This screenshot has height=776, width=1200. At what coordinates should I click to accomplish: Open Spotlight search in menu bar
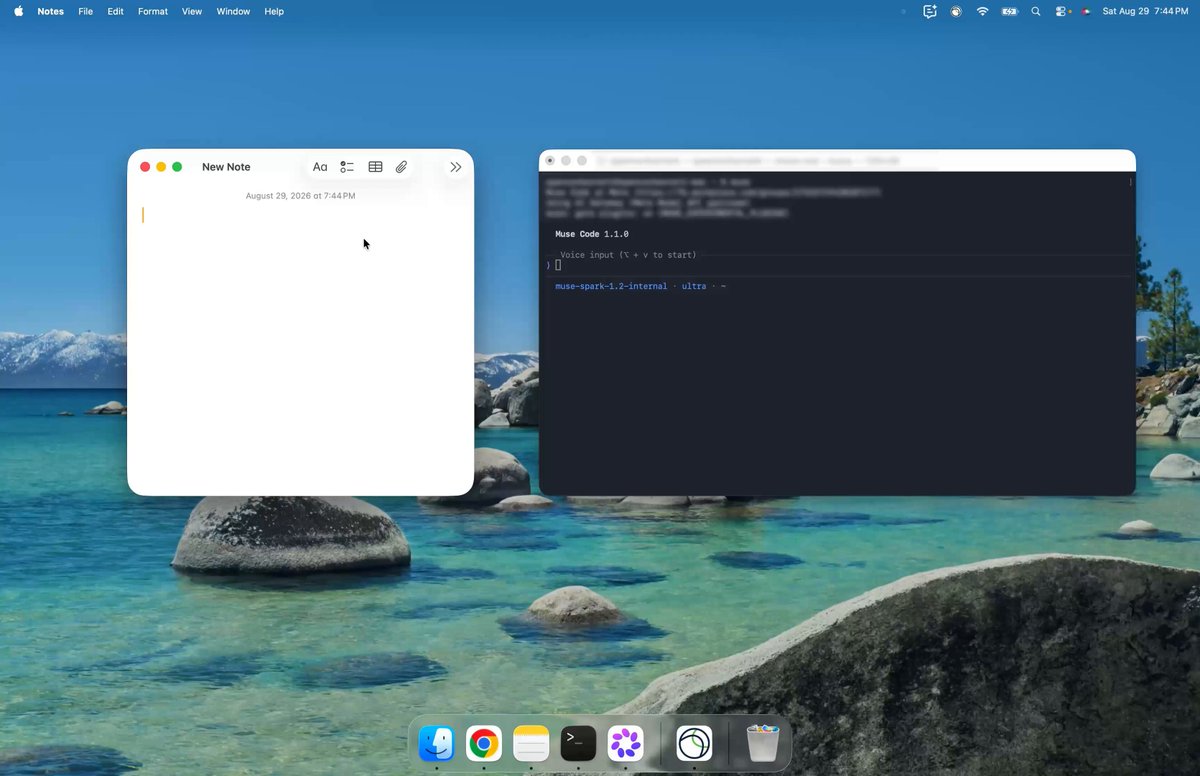pyautogui.click(x=1036, y=11)
